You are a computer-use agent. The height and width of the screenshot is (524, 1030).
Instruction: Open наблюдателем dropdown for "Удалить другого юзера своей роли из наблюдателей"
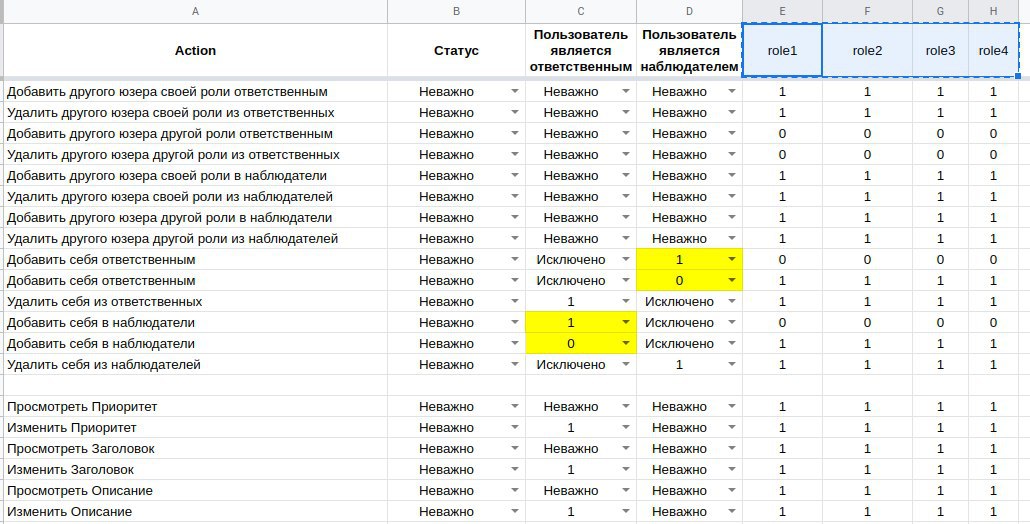click(732, 197)
